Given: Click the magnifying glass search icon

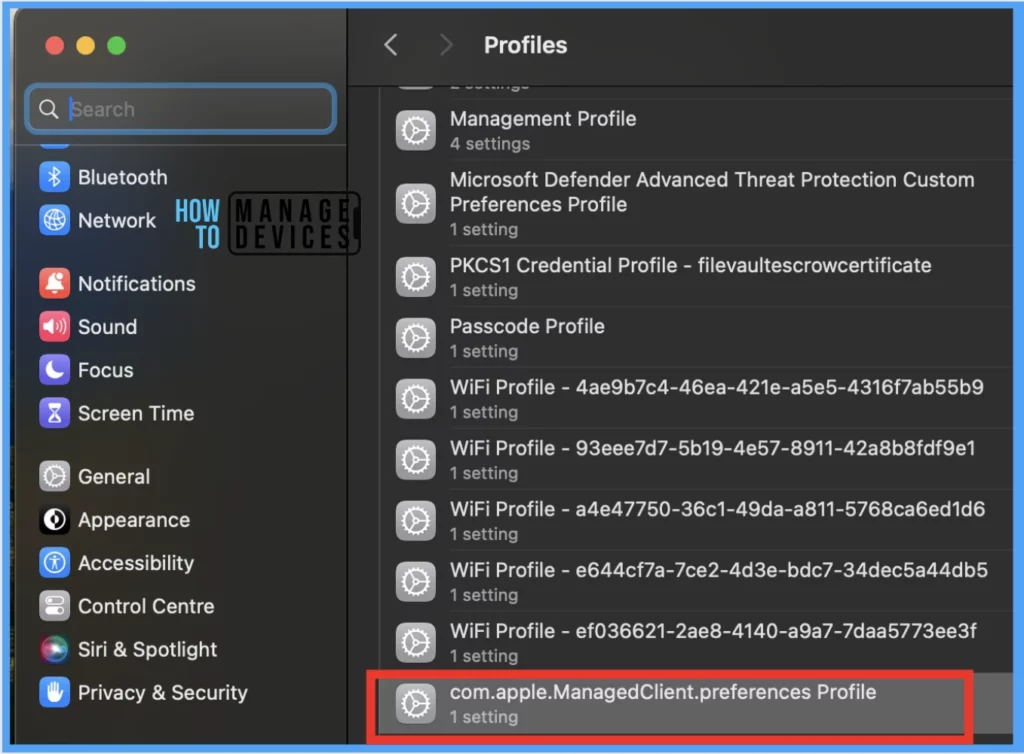Looking at the screenshot, I should click(x=48, y=109).
